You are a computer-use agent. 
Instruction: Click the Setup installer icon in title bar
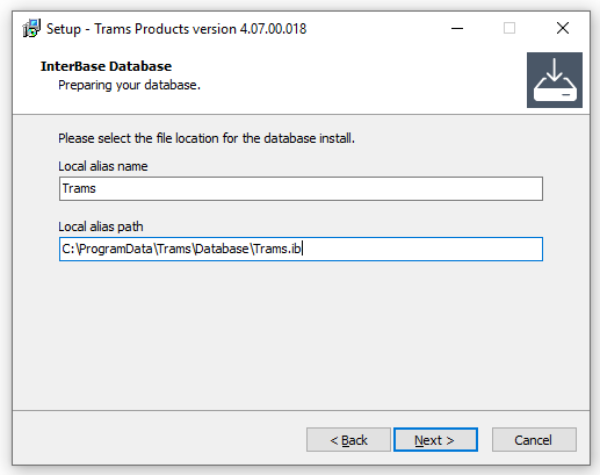coord(30,28)
